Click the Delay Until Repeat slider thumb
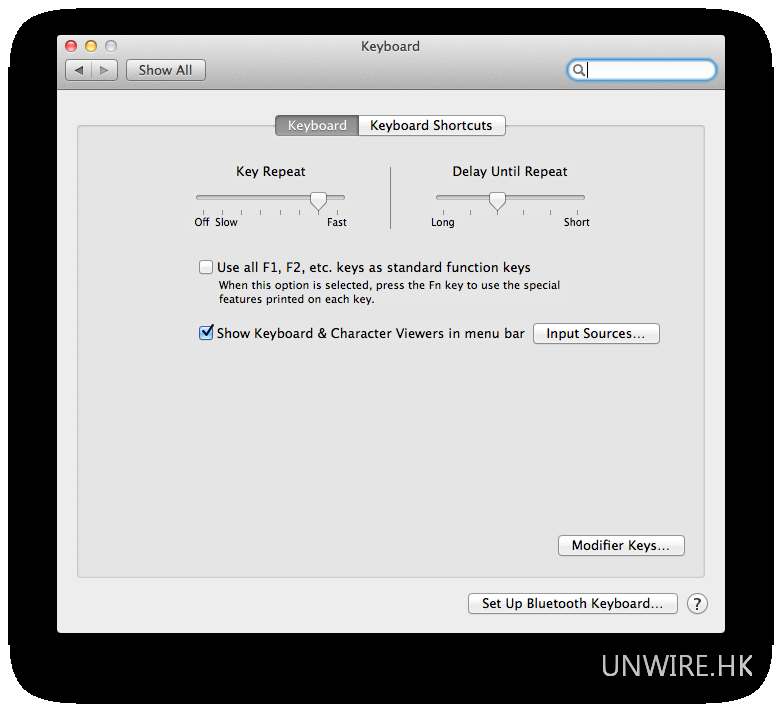 pos(497,200)
